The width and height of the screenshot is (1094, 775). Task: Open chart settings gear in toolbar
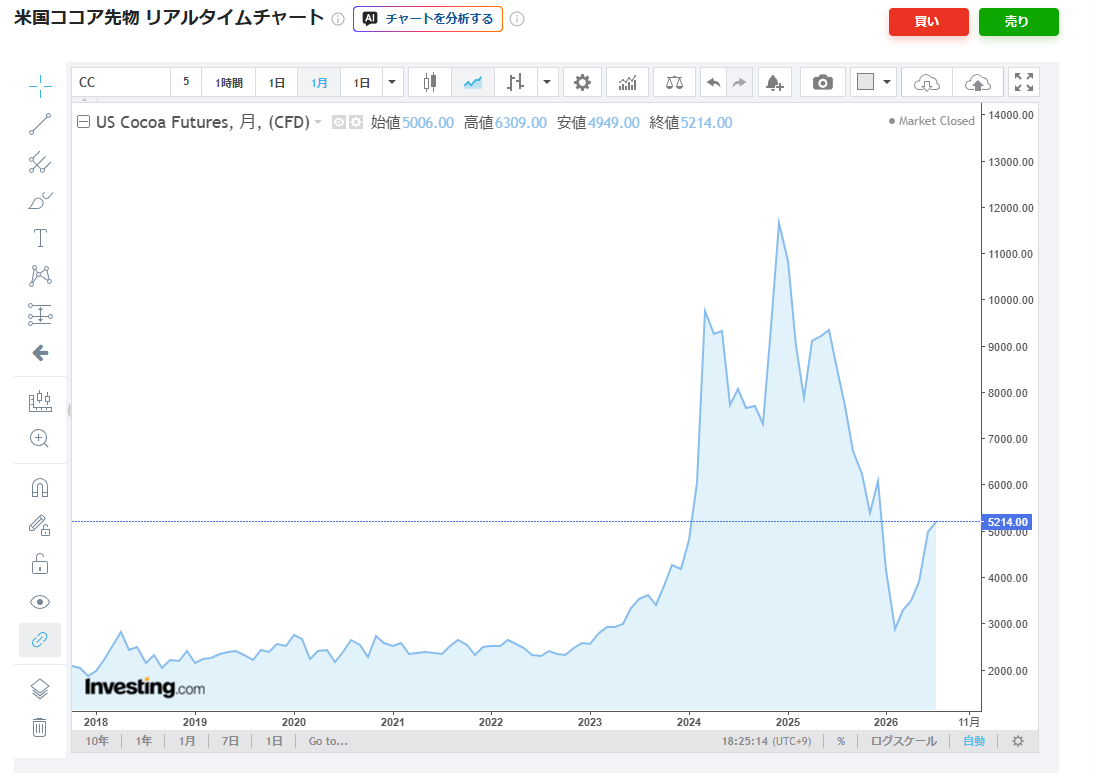583,82
